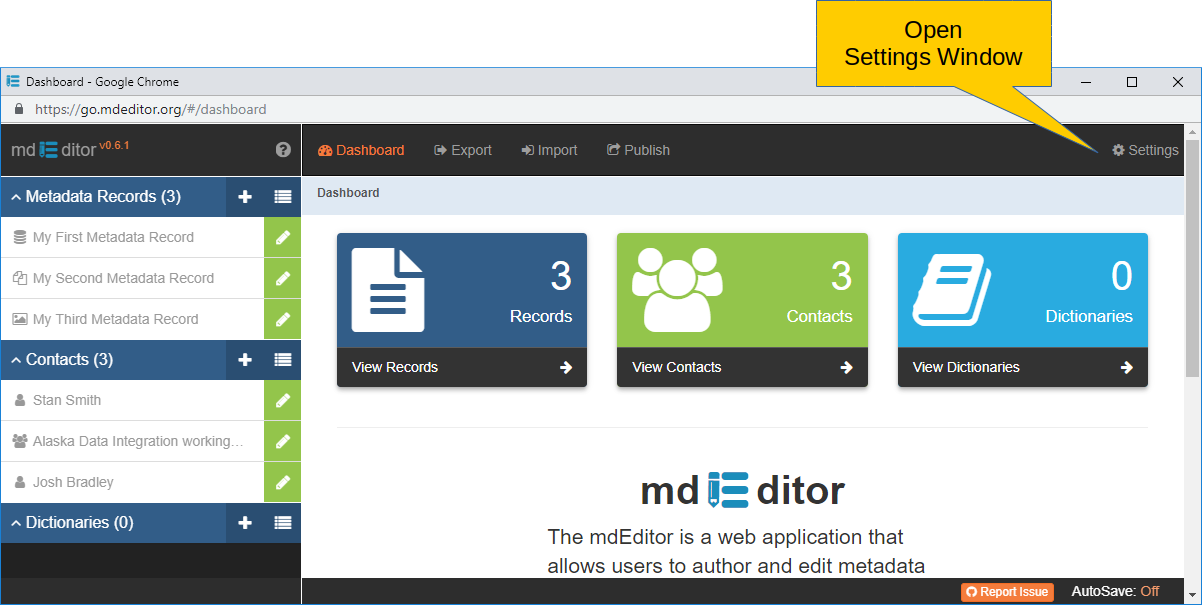The image size is (1202, 605).
Task: Collapse the Contacts section
Action: (16, 360)
